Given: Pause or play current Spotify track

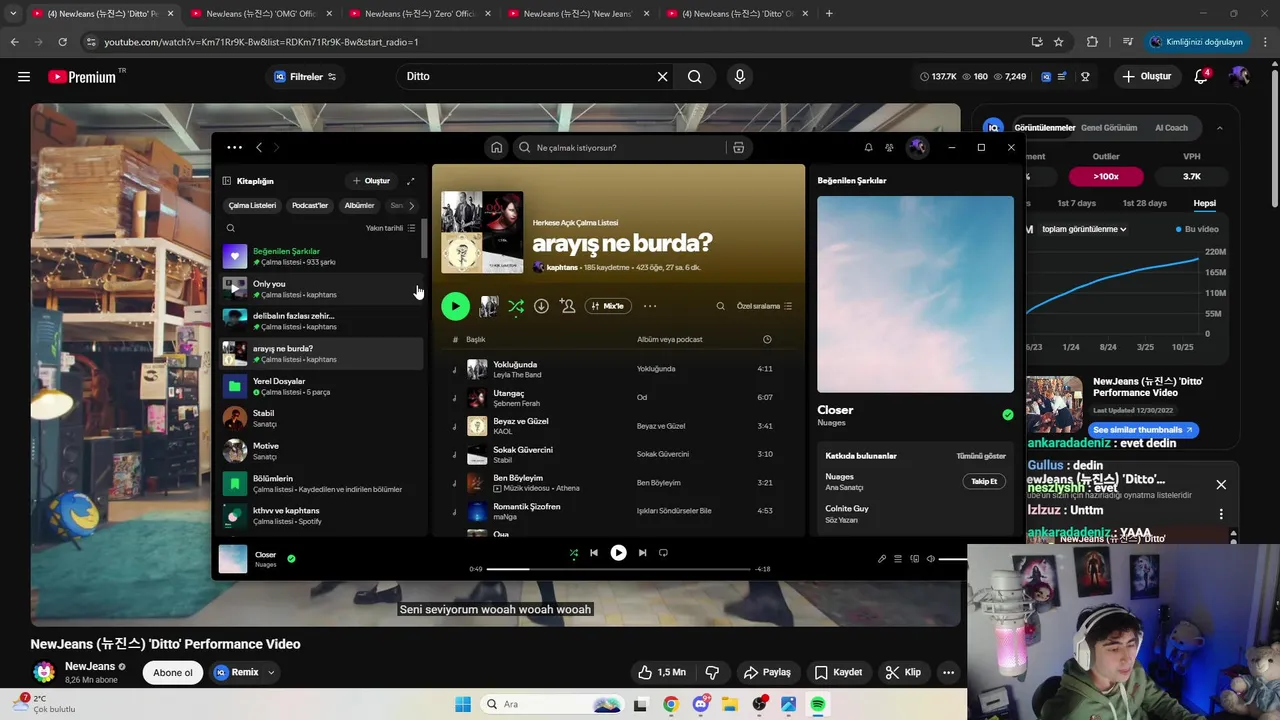Looking at the screenshot, I should (x=619, y=552).
